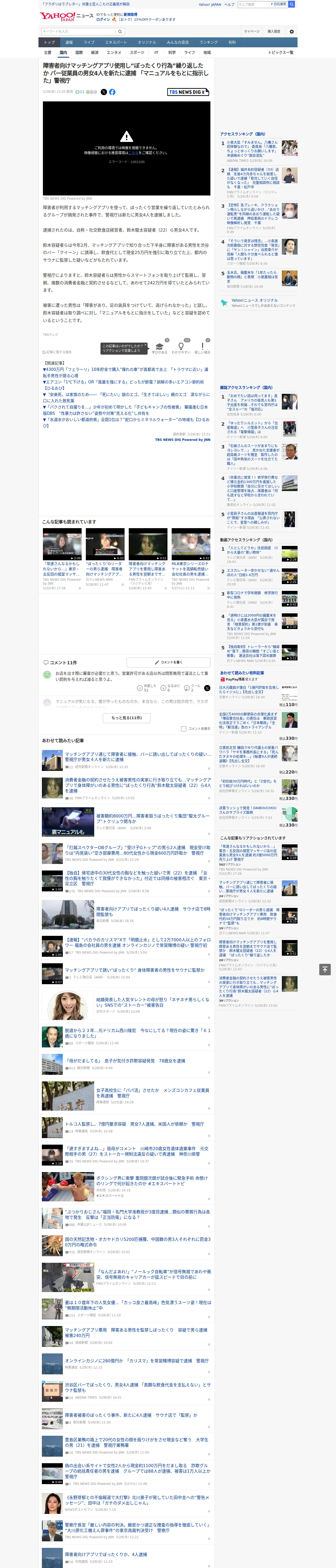Click the ログイン link
The height and width of the screenshot is (1568, 336).
pyautogui.click(x=103, y=20)
